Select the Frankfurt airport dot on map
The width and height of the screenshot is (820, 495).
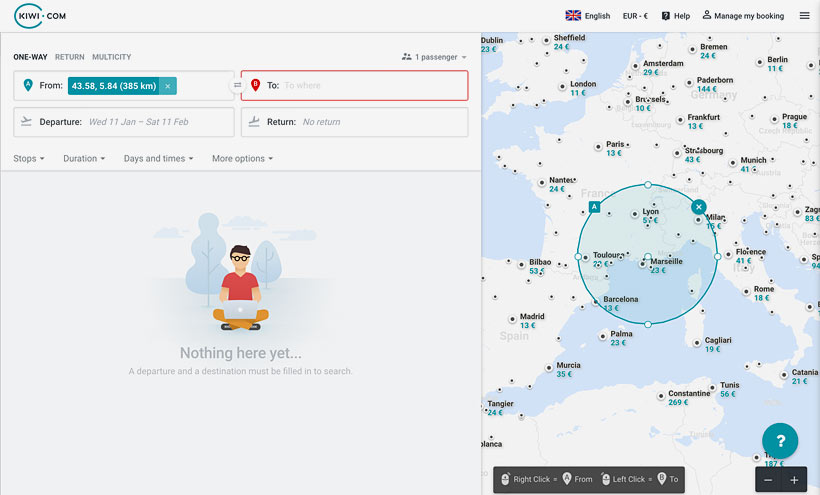pyautogui.click(x=680, y=120)
